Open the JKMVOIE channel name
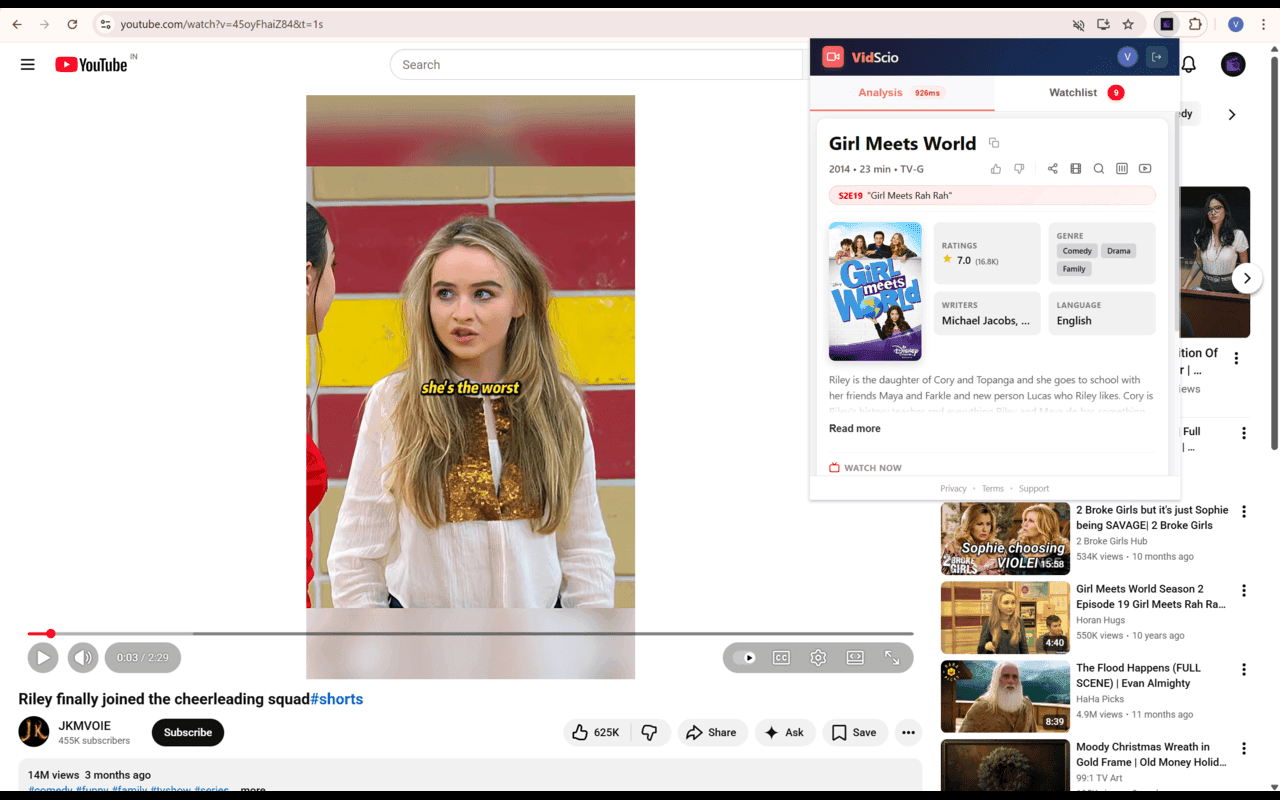 tap(85, 726)
